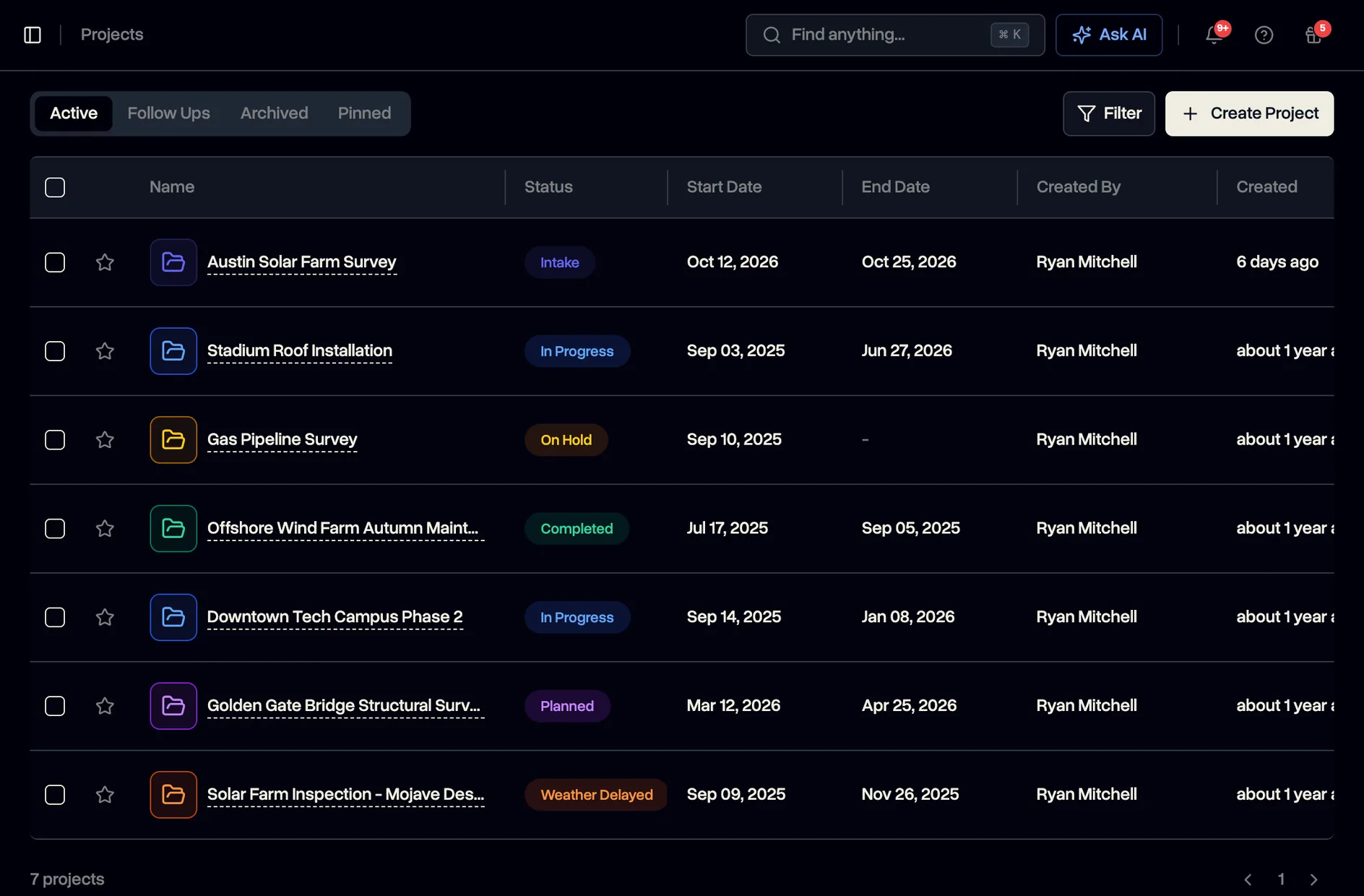Open Golden Gate Bridge Structural Surv link

tap(345, 706)
